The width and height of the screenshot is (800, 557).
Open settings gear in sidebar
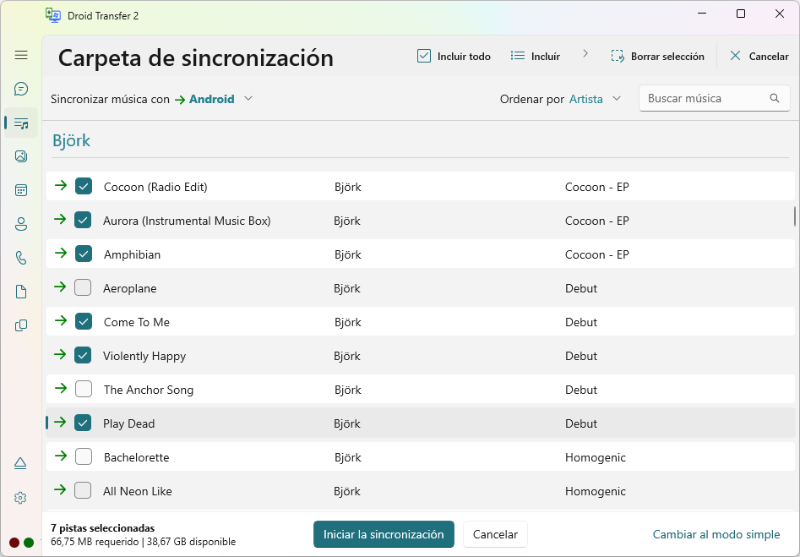tap(21, 497)
